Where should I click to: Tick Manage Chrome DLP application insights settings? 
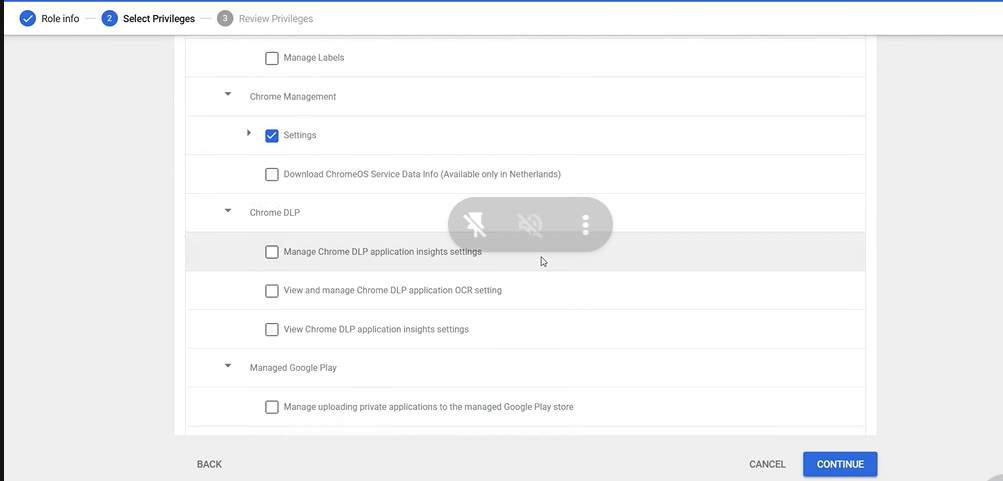click(272, 252)
